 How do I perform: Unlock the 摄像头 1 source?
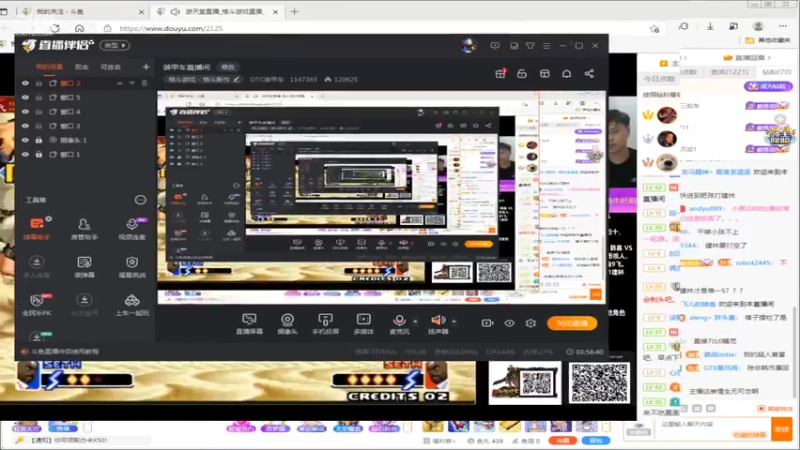39,140
